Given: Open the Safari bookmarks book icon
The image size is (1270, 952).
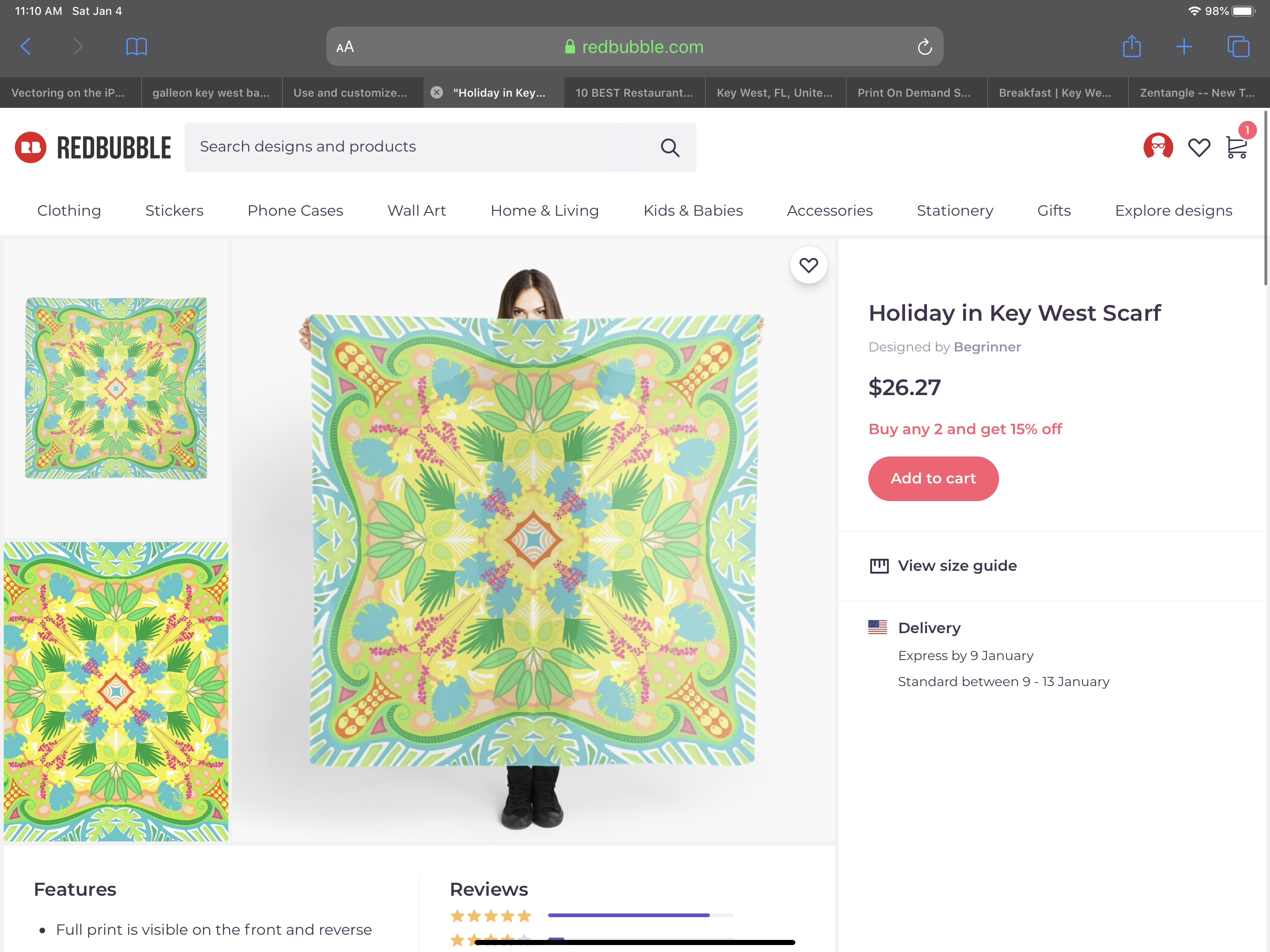Looking at the screenshot, I should (x=136, y=46).
